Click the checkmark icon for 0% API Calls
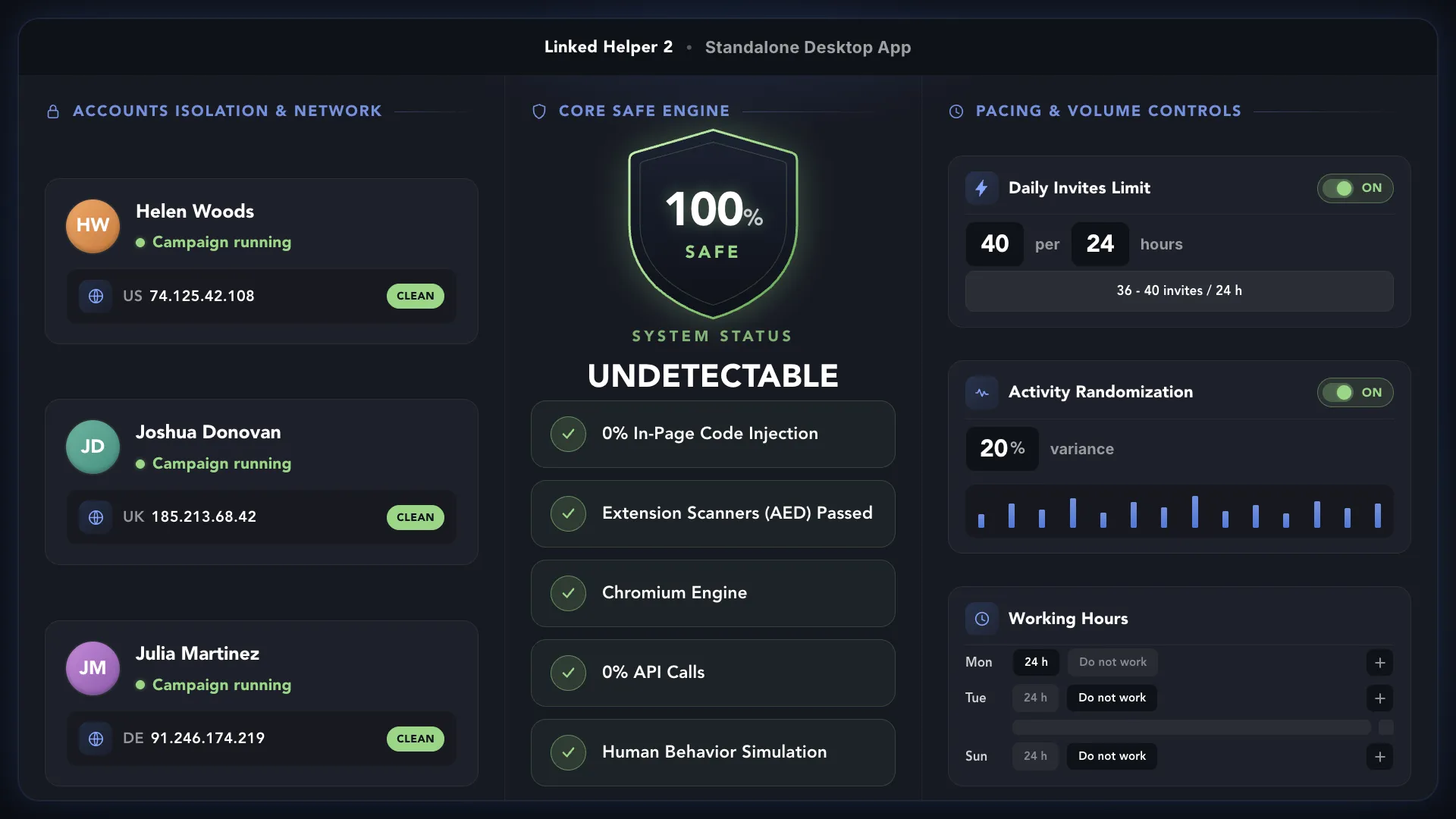The width and height of the screenshot is (1456, 819). [568, 673]
